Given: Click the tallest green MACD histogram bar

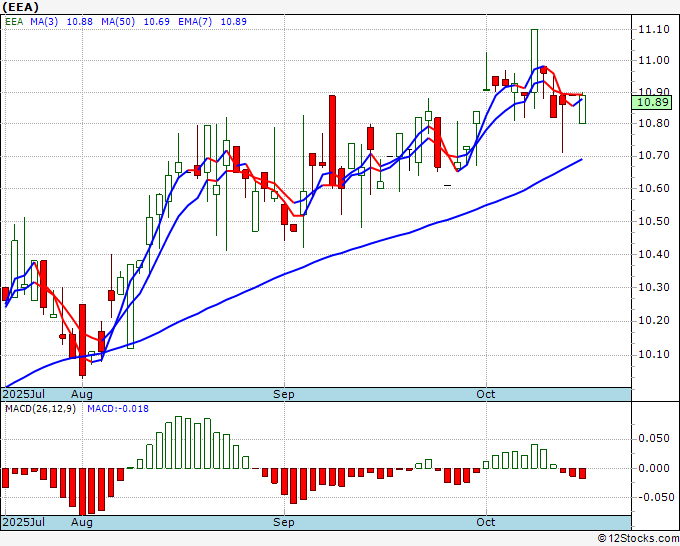Looking at the screenshot, I should [178, 442].
